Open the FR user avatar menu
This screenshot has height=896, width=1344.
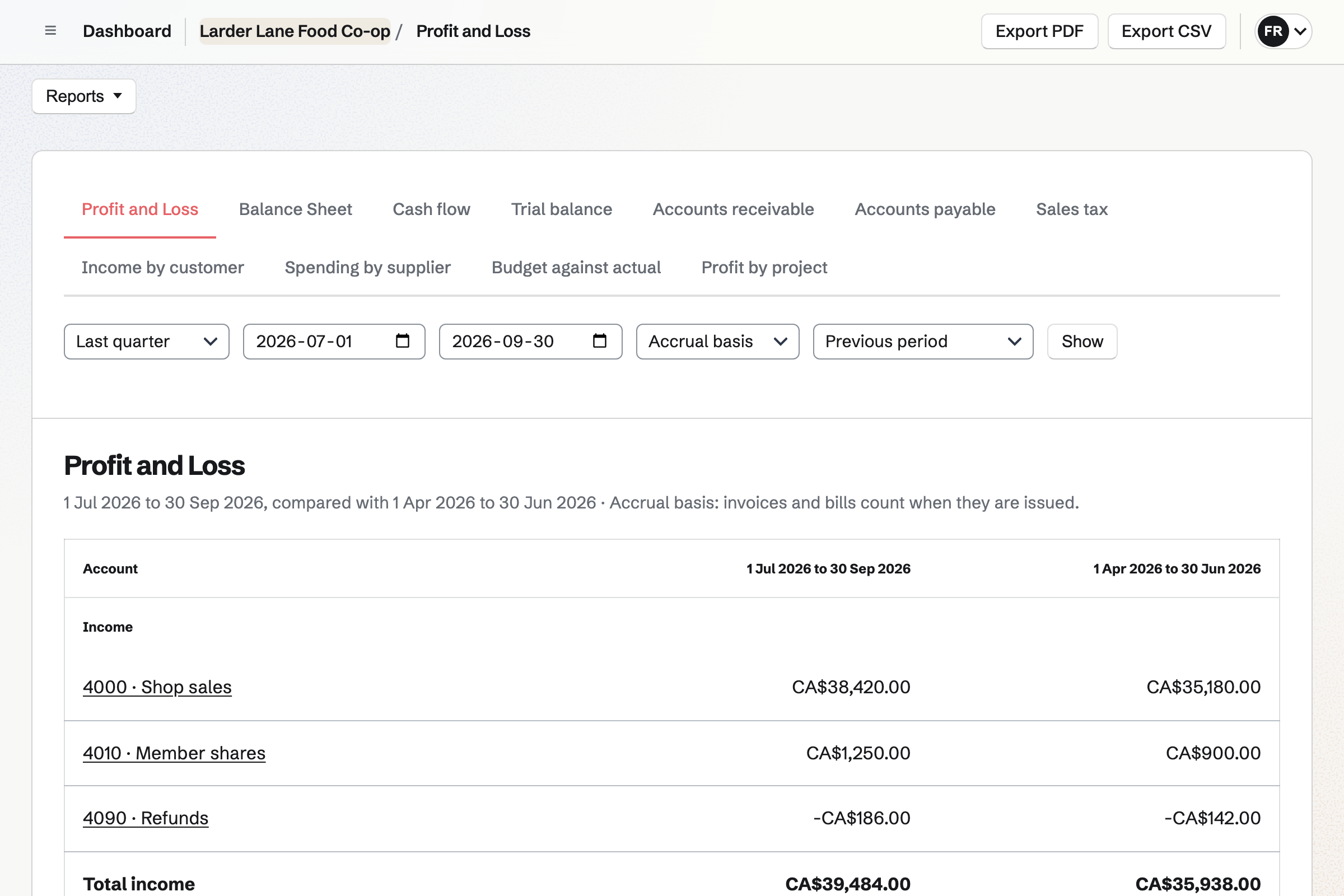(x=1283, y=31)
